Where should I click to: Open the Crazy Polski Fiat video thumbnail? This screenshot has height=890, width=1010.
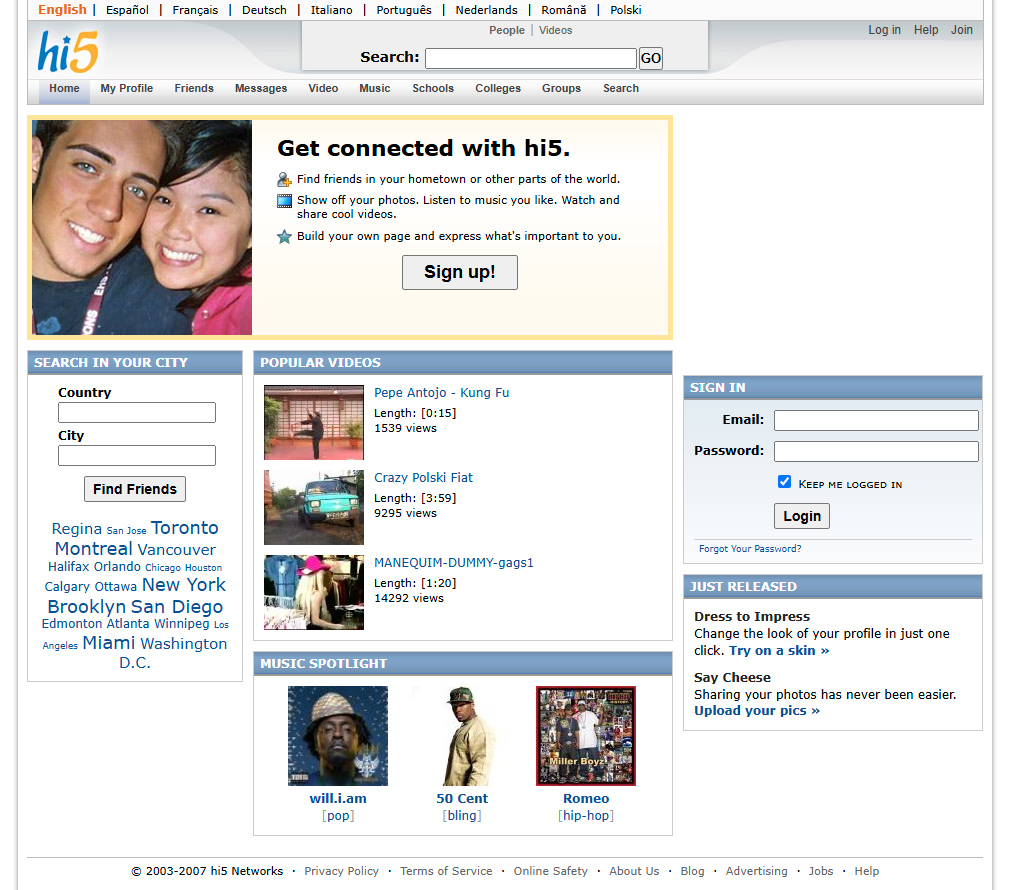tap(314, 507)
